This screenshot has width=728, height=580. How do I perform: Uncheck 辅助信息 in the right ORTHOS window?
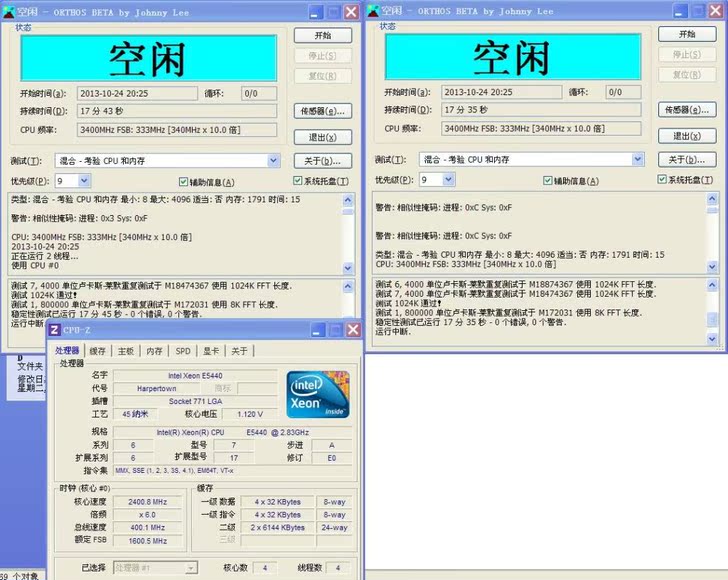coord(547,180)
